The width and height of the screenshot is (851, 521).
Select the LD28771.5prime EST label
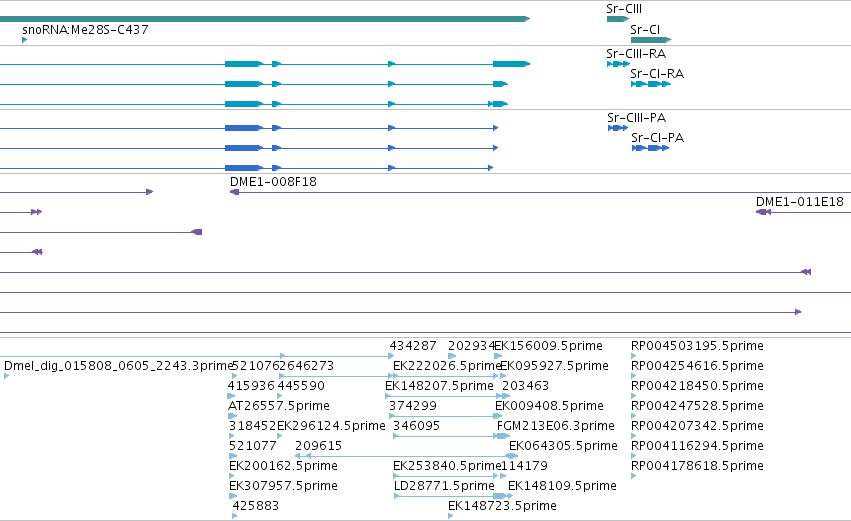[x=444, y=486]
